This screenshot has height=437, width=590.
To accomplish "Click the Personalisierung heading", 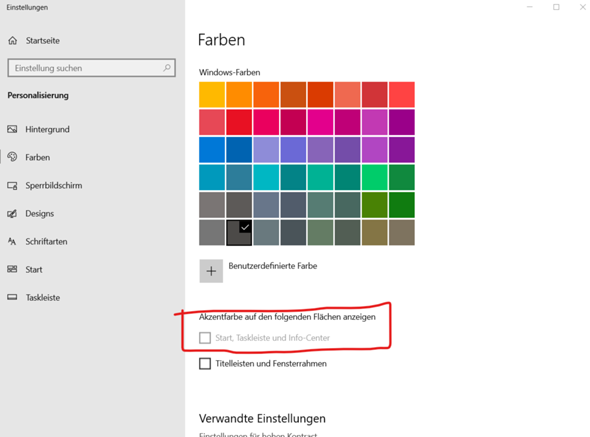I will tap(38, 95).
